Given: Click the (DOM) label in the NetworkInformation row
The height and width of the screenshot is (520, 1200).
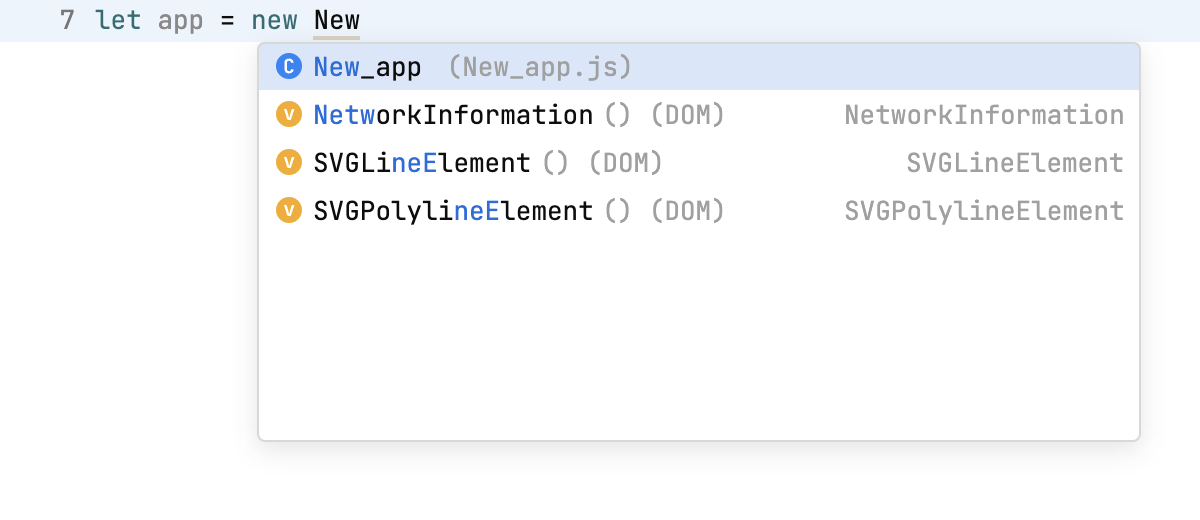Looking at the screenshot, I should [687, 115].
